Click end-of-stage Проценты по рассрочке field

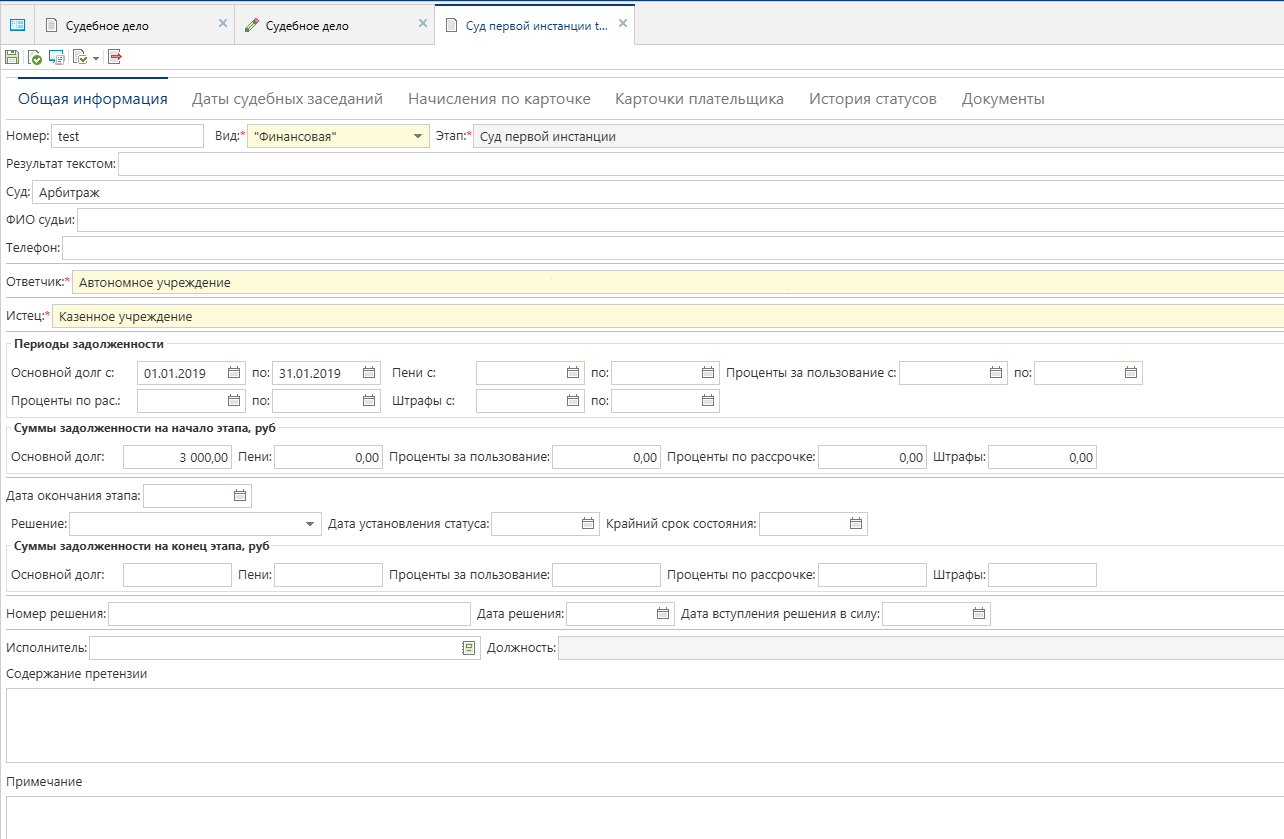point(873,575)
